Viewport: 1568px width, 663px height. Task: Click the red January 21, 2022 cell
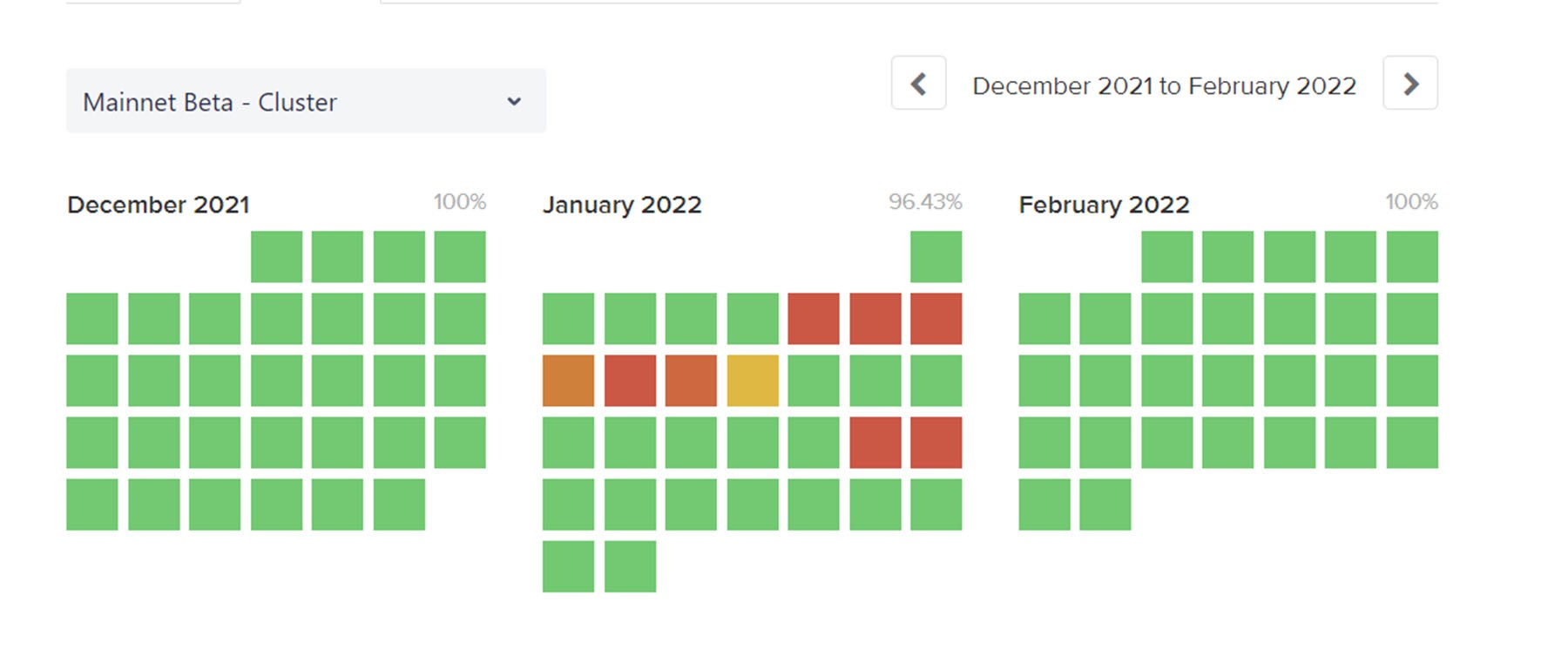[x=875, y=443]
